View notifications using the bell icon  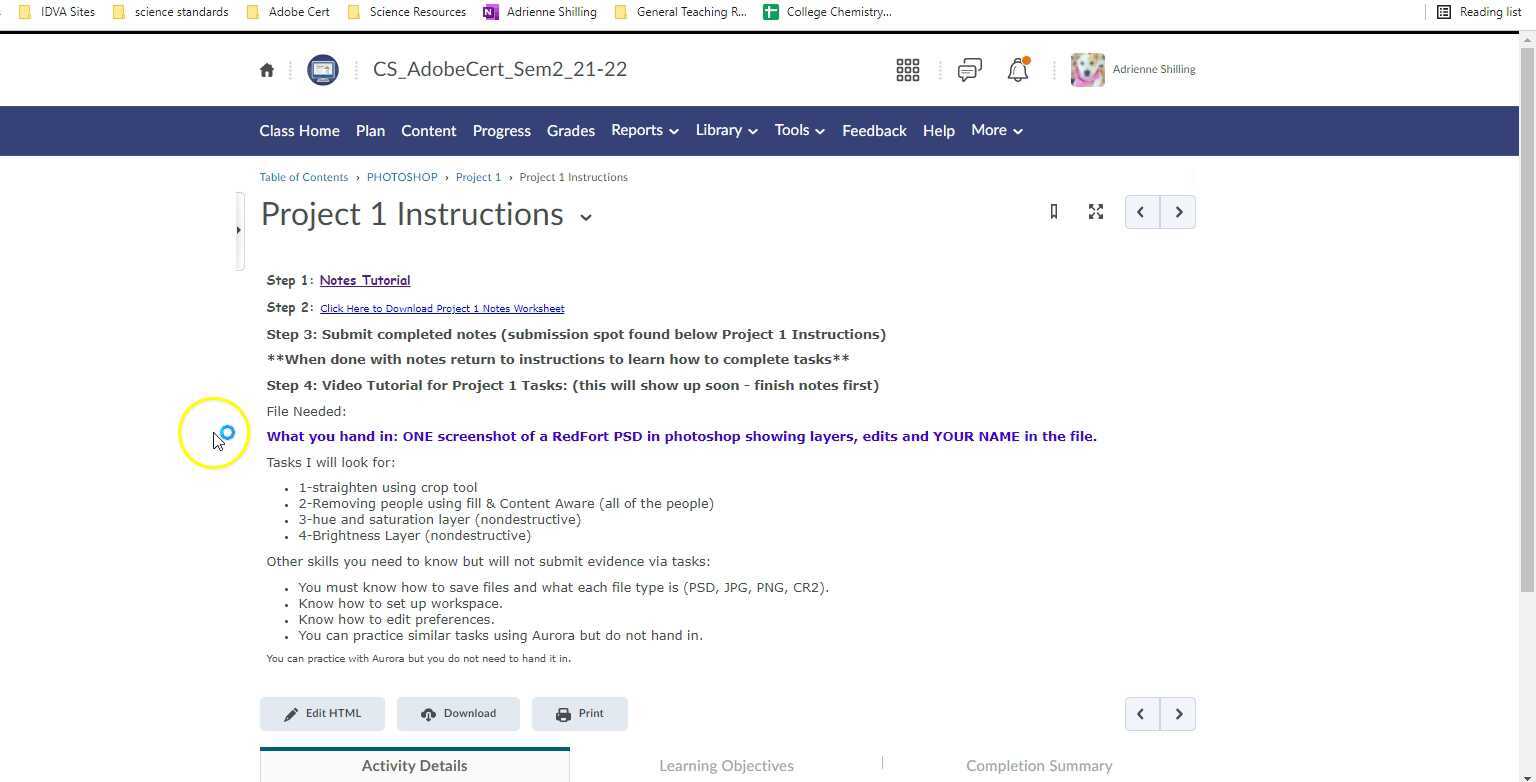click(1017, 70)
